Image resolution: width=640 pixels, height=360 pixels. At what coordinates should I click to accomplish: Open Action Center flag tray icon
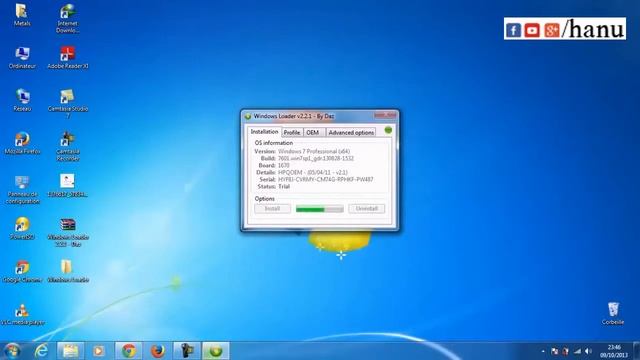[554, 351]
